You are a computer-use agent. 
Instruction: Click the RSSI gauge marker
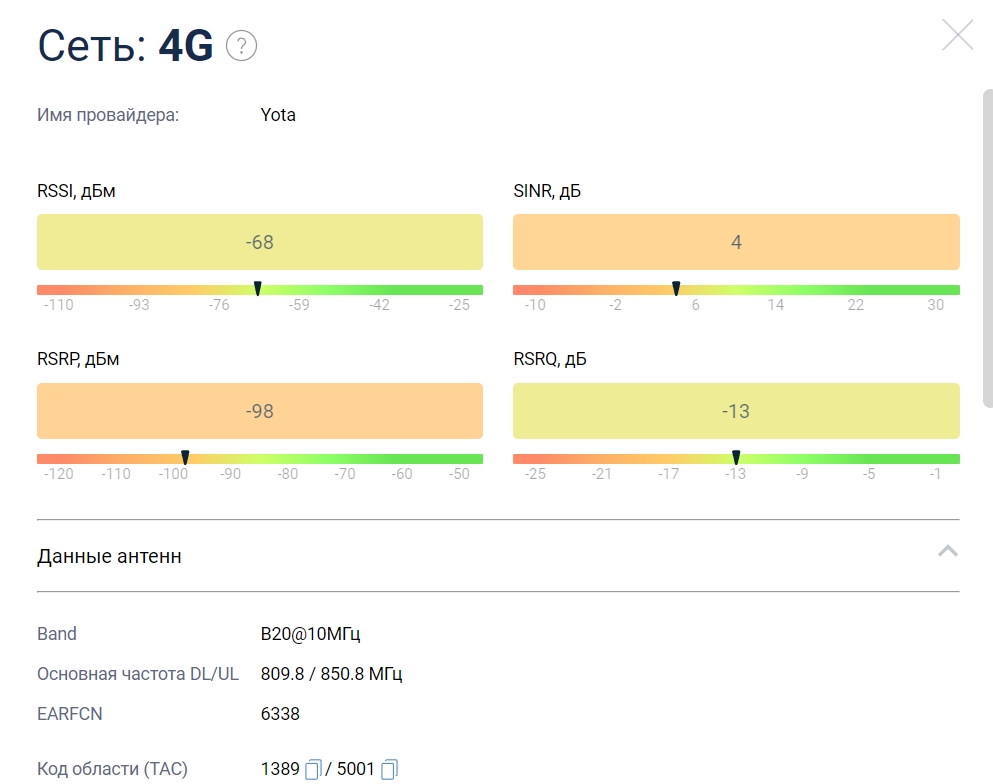click(258, 289)
